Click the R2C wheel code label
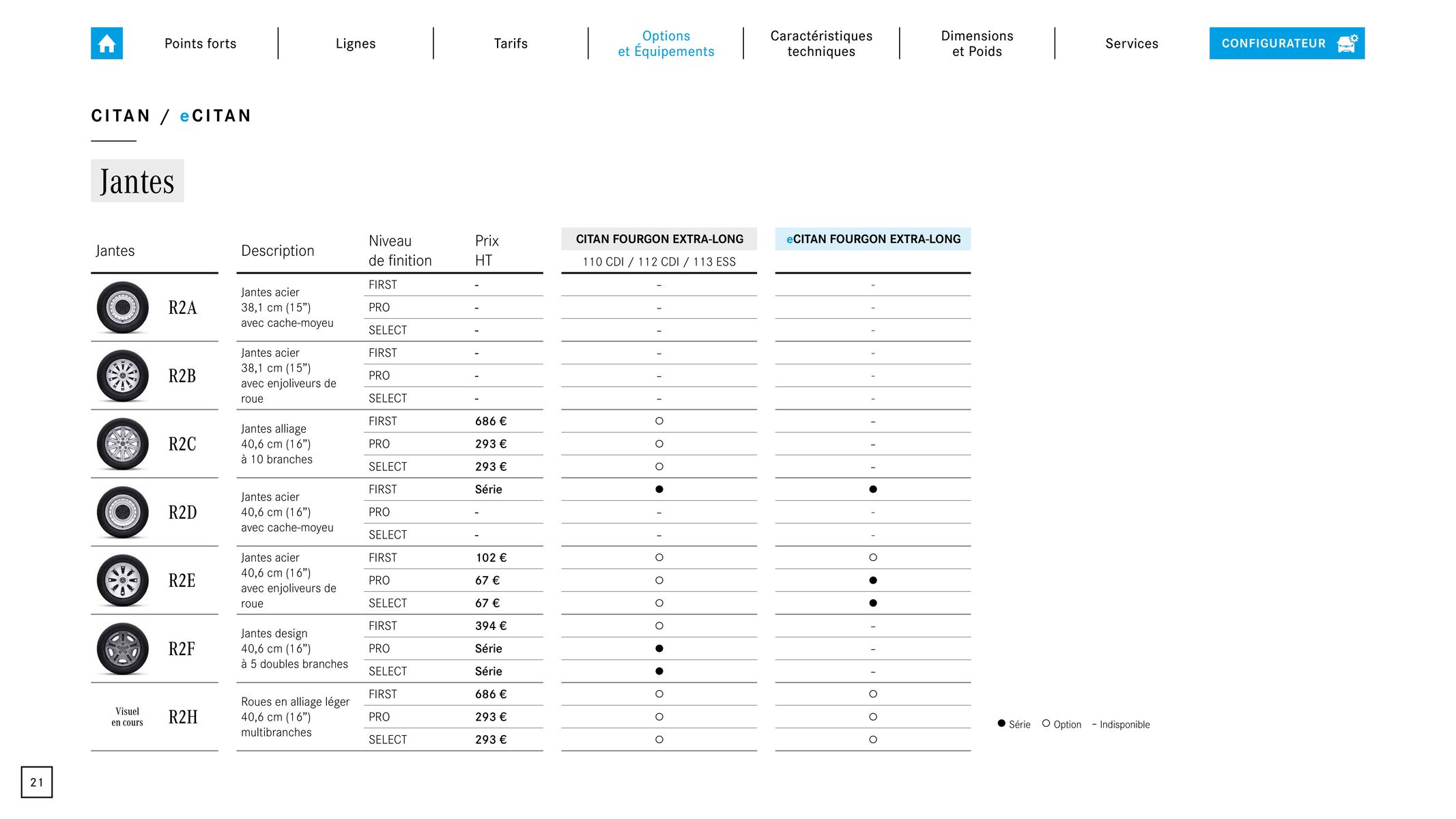The image size is (1456, 819). [182, 444]
